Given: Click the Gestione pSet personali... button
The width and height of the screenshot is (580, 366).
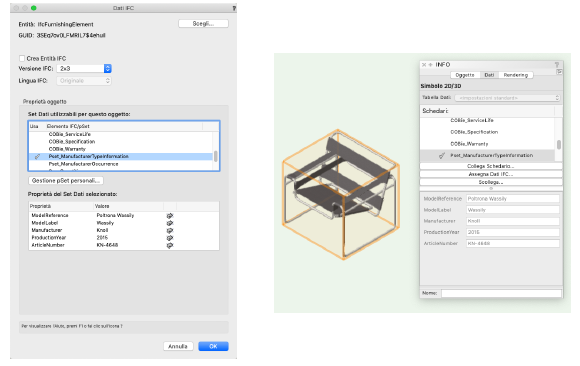Looking at the screenshot, I should point(66,181).
